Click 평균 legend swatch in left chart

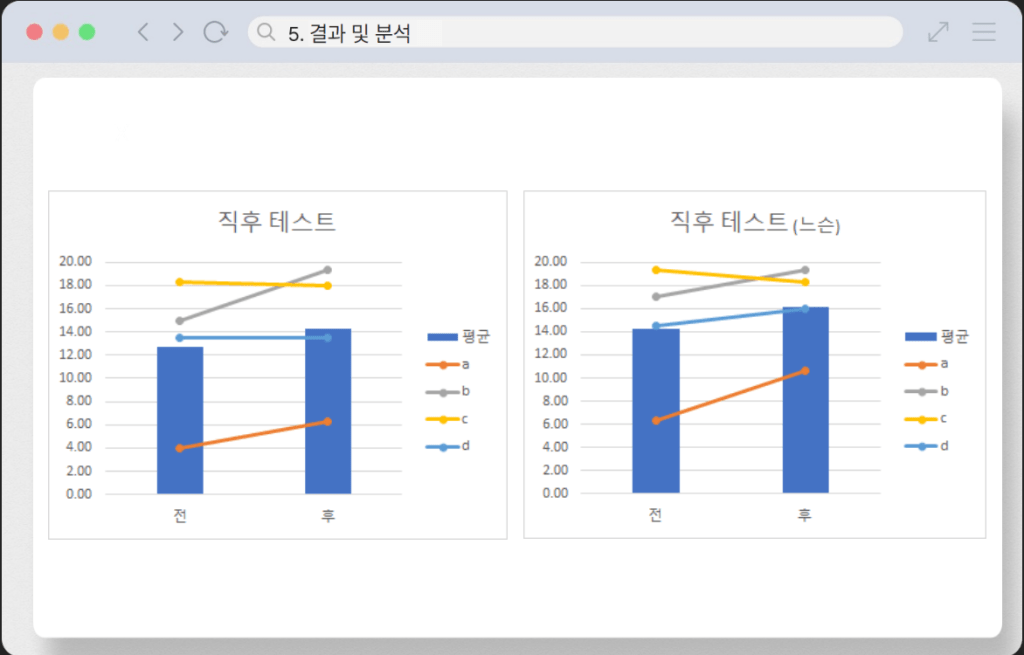tap(442, 337)
